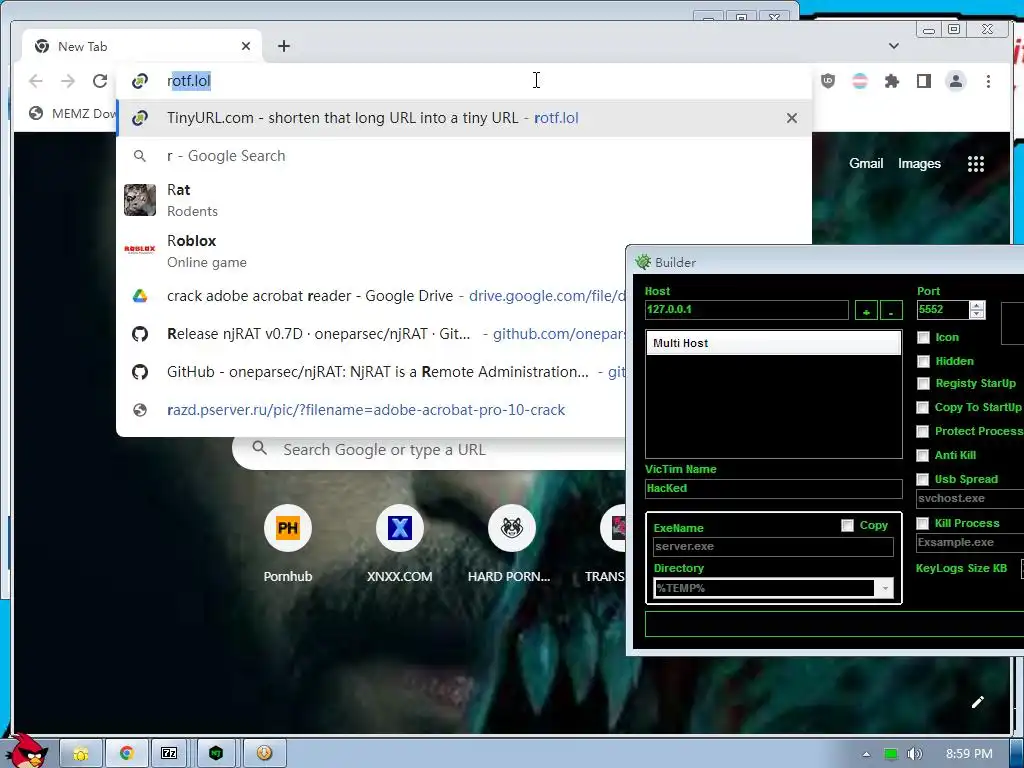
Task: Open the Chrome extensions puzzle icon
Action: pos(891,81)
